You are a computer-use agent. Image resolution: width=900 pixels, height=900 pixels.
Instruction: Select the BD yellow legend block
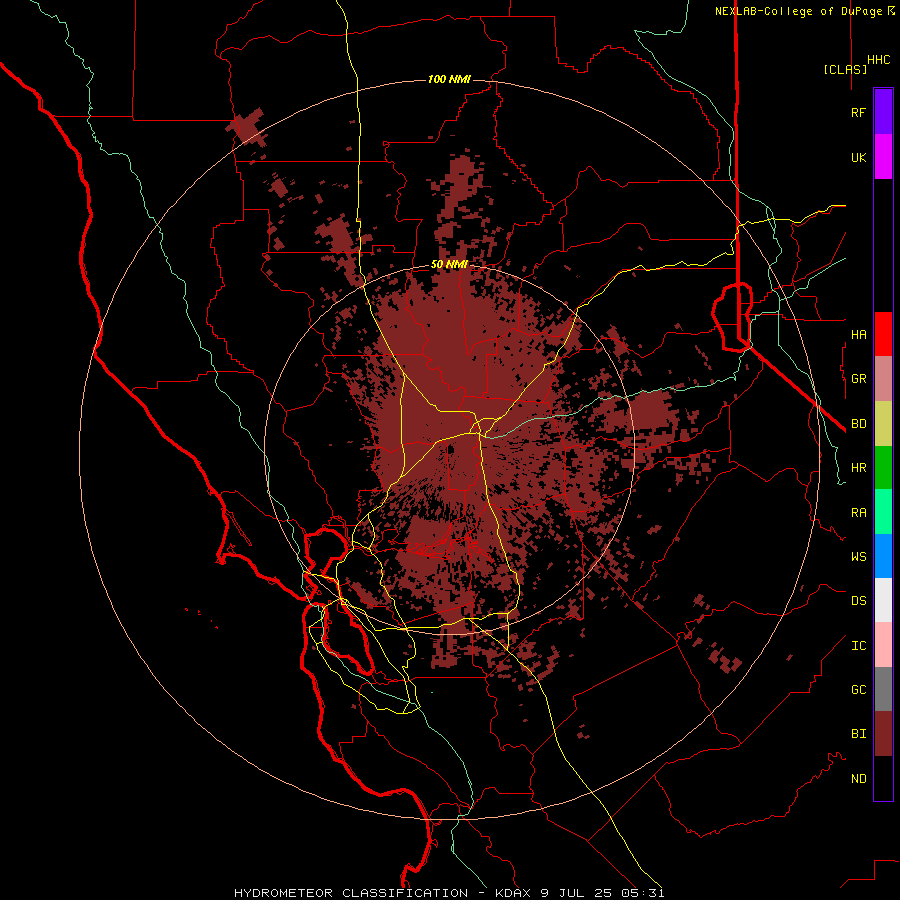883,424
